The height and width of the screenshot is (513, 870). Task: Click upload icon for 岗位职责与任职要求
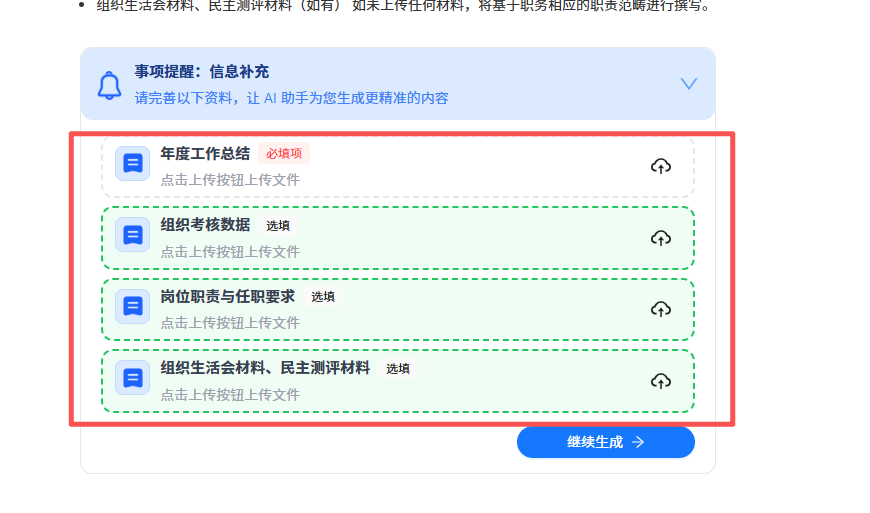[660, 309]
